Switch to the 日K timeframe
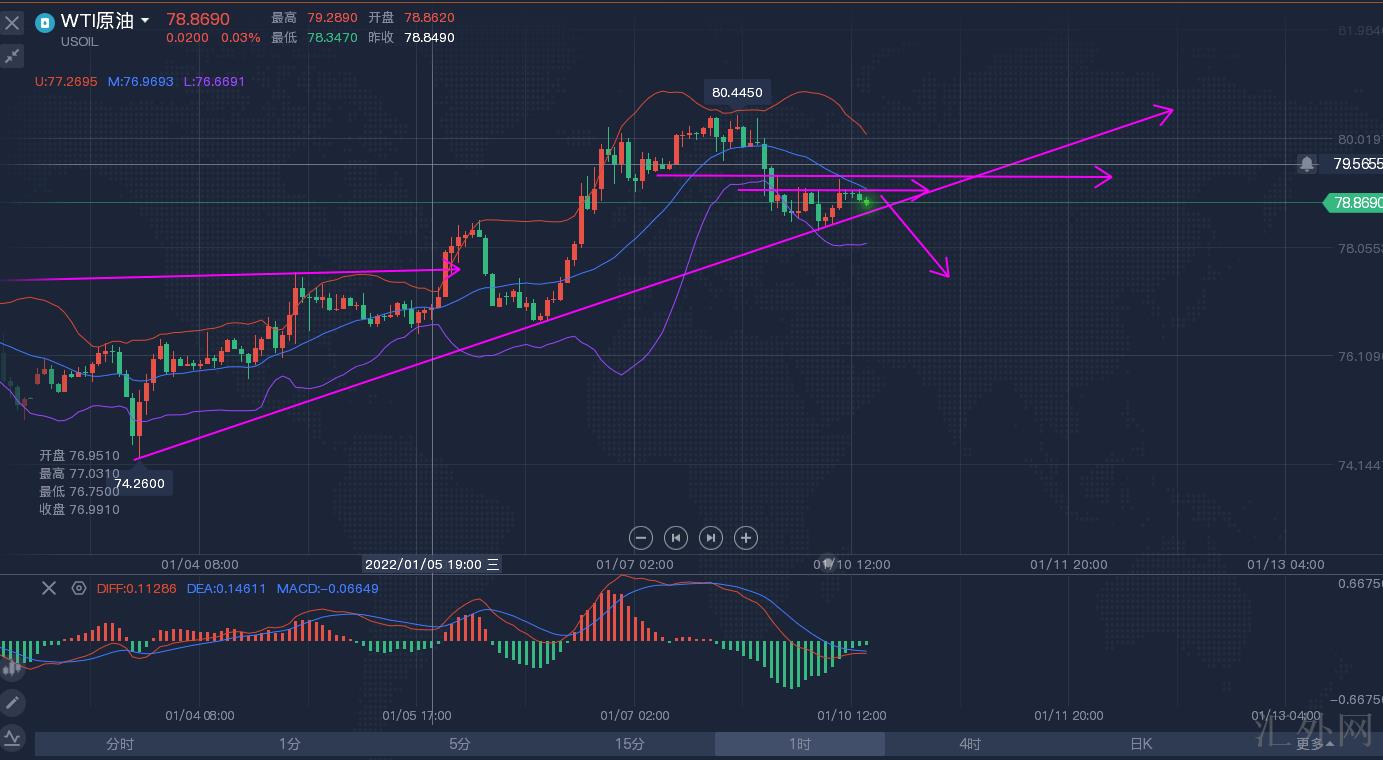Image resolution: width=1383 pixels, height=760 pixels. 1141,744
